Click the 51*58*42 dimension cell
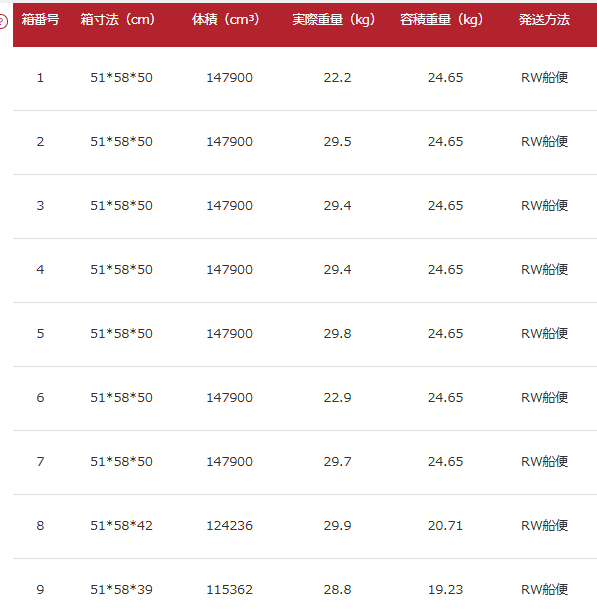 point(121,526)
